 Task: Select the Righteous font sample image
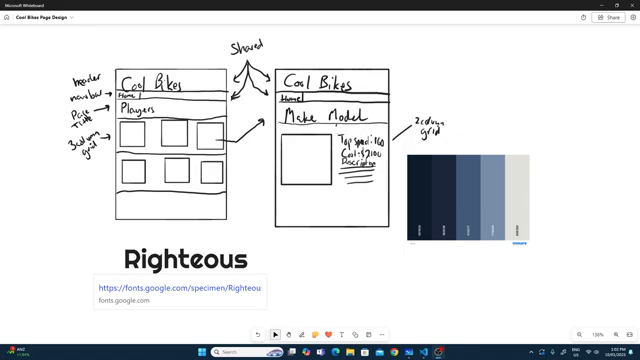[x=186, y=259]
